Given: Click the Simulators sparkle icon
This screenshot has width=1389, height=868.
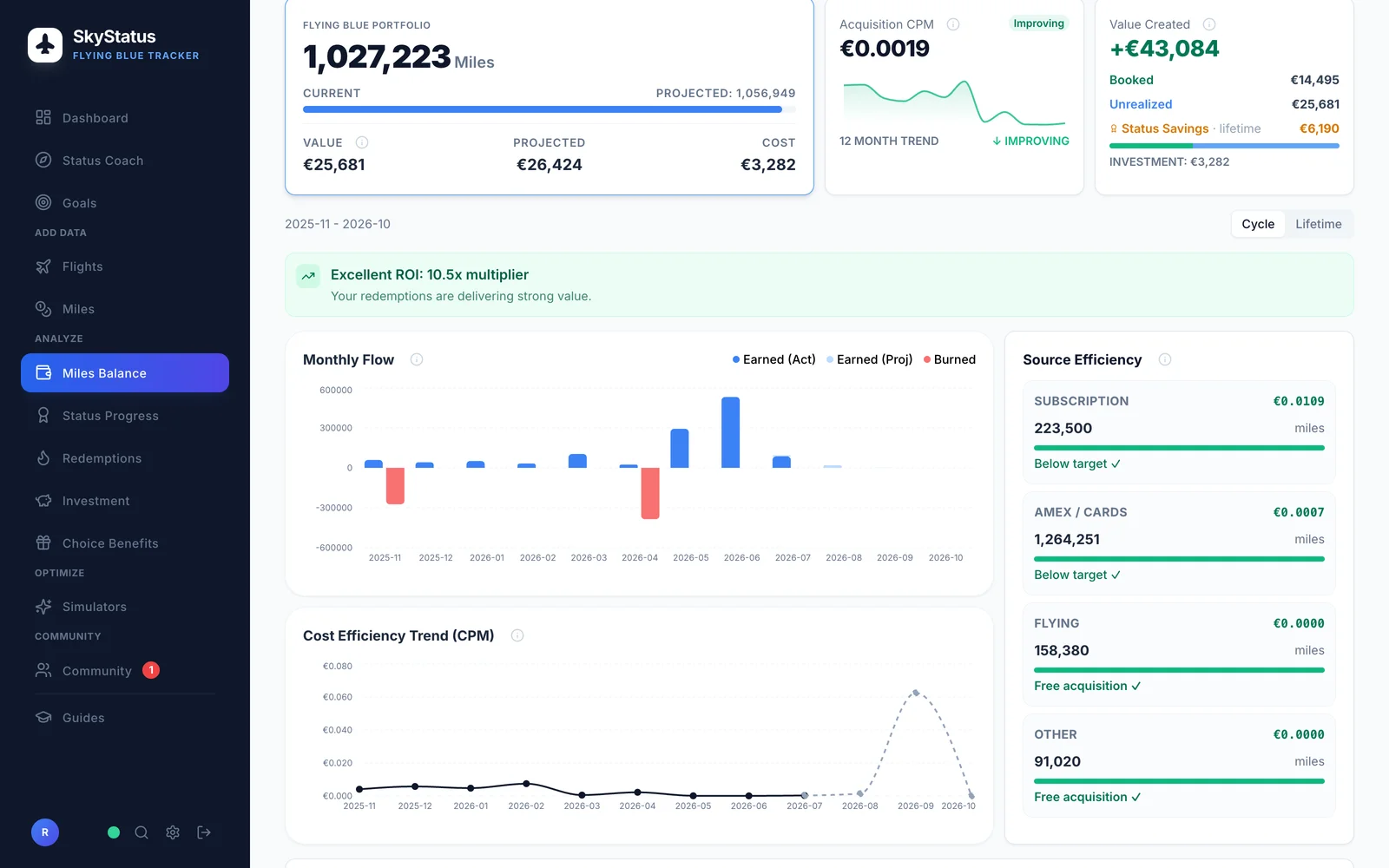Looking at the screenshot, I should (43, 607).
